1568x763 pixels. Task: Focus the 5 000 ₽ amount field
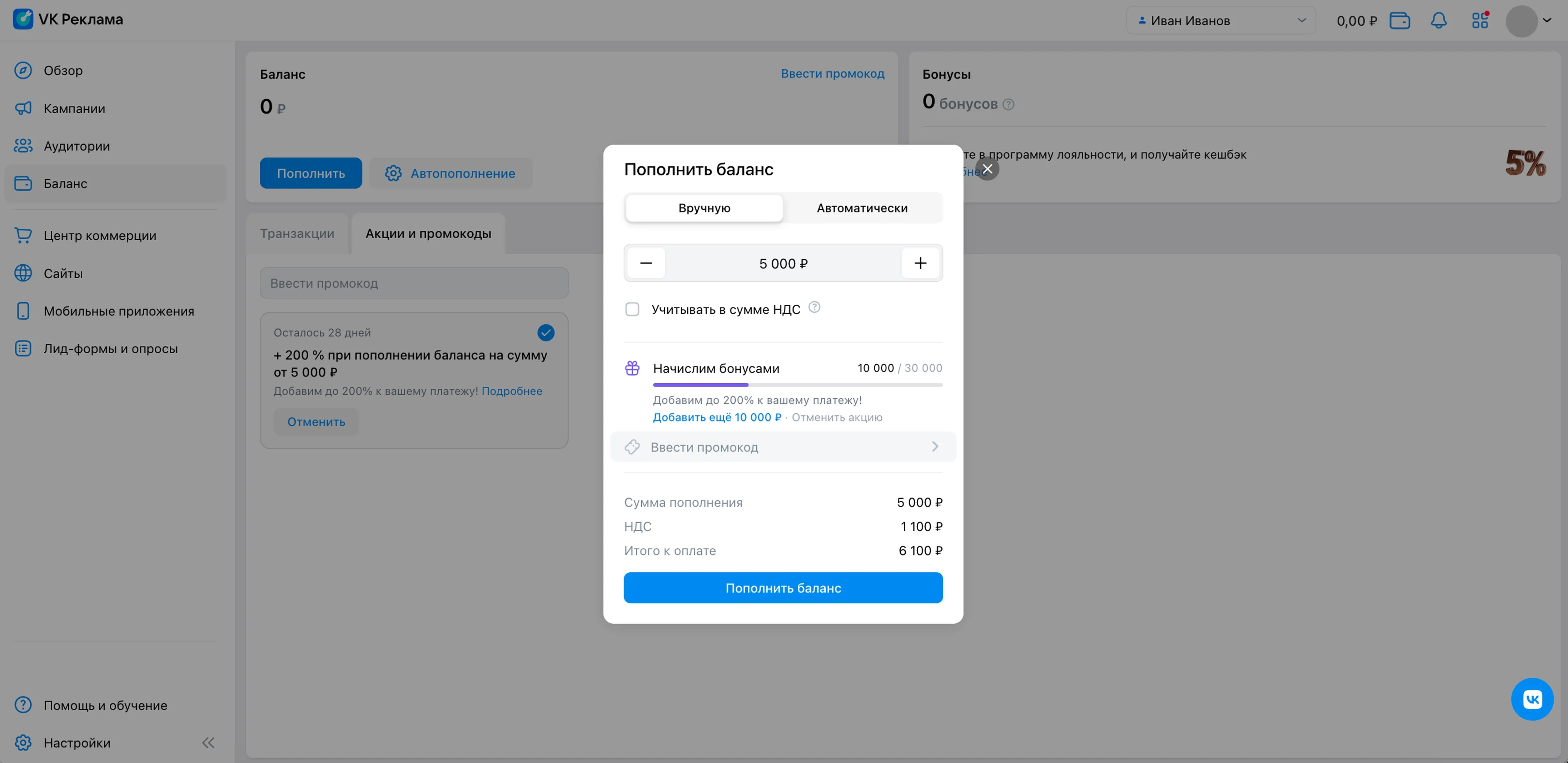point(783,263)
